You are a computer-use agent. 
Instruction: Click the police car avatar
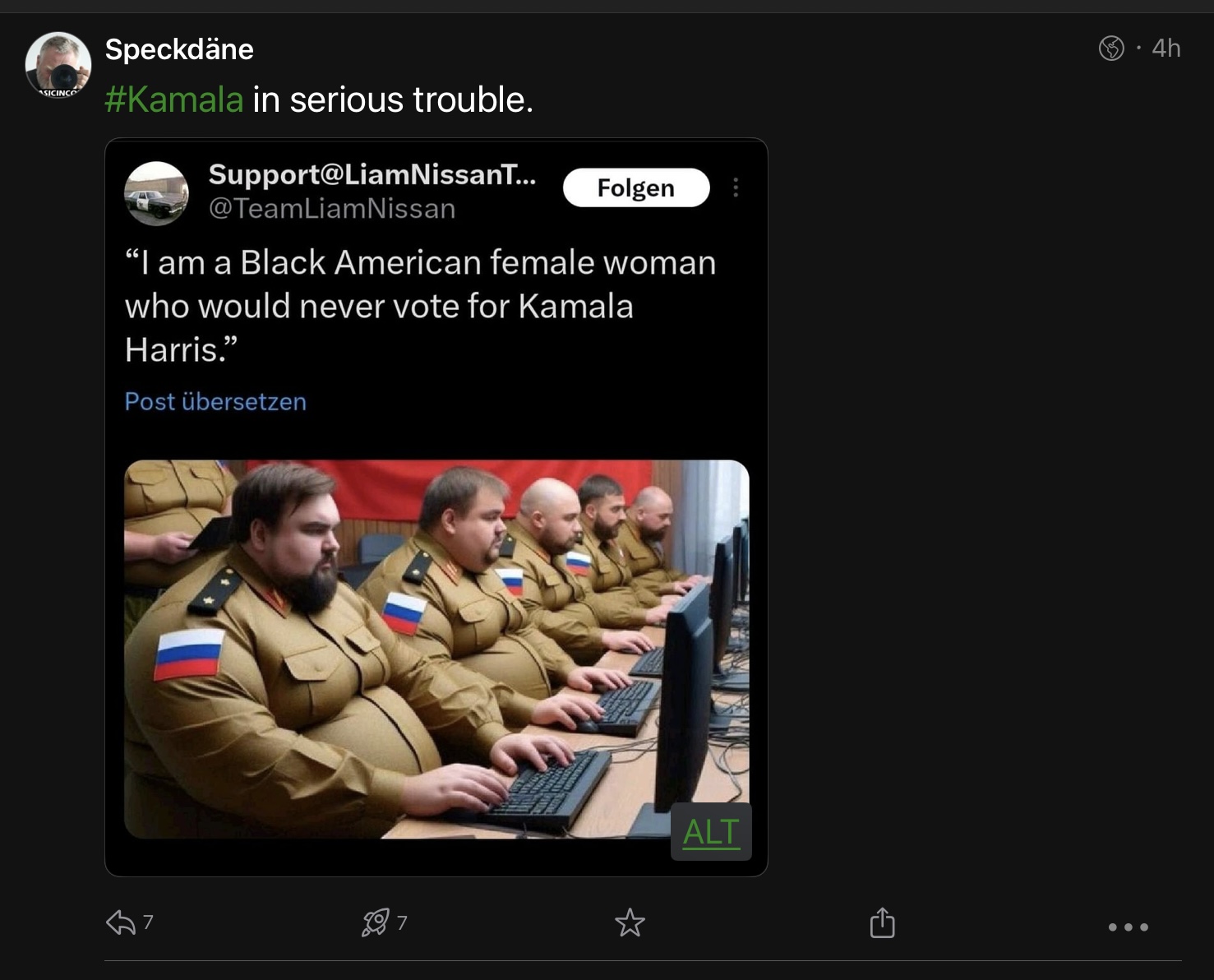(156, 194)
